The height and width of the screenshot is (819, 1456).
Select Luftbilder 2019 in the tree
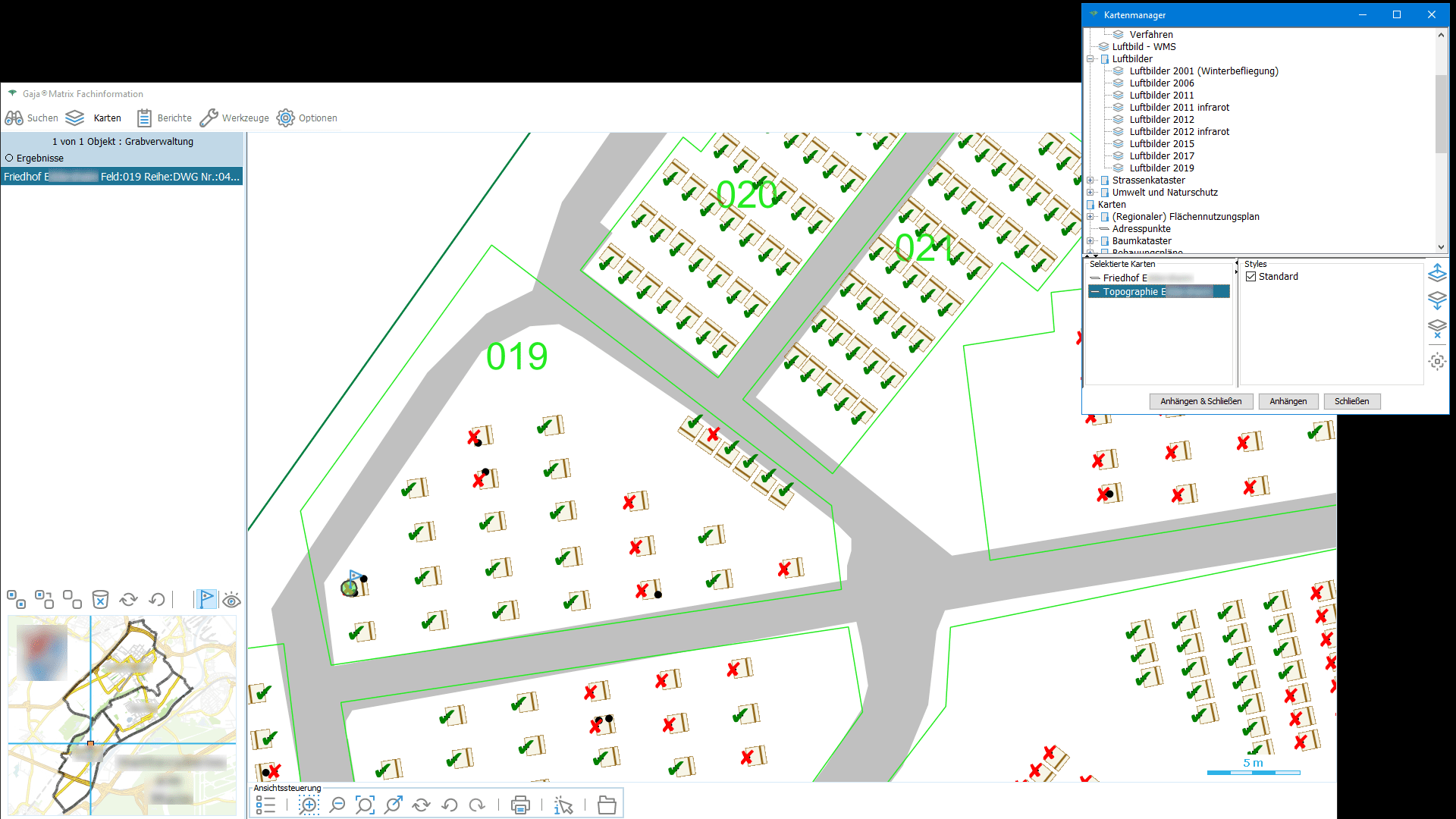(x=1161, y=168)
